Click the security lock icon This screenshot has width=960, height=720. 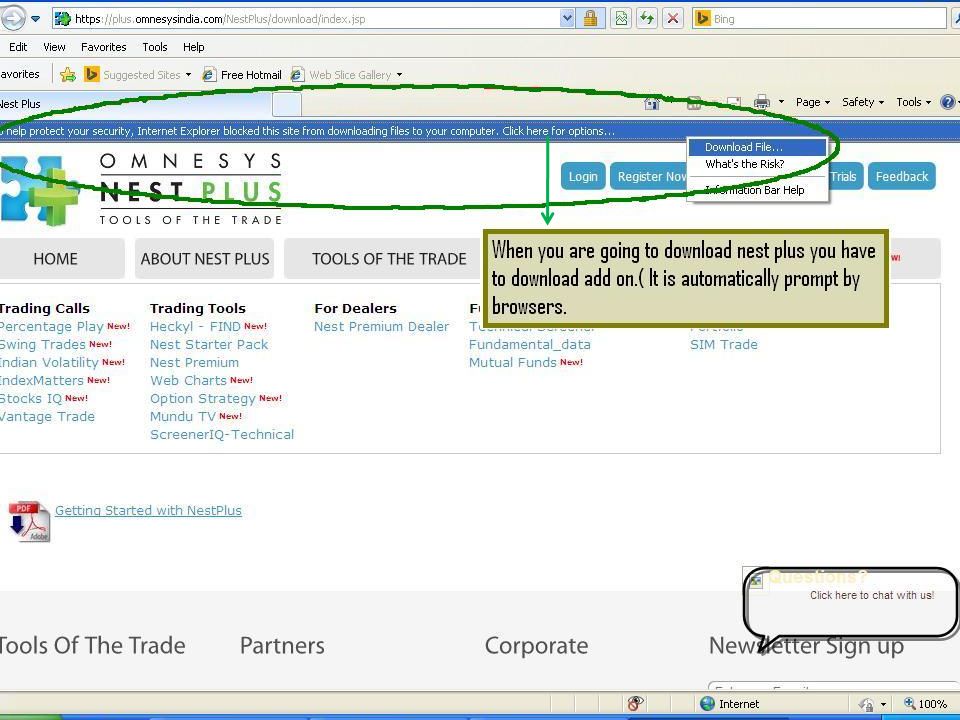tap(590, 19)
